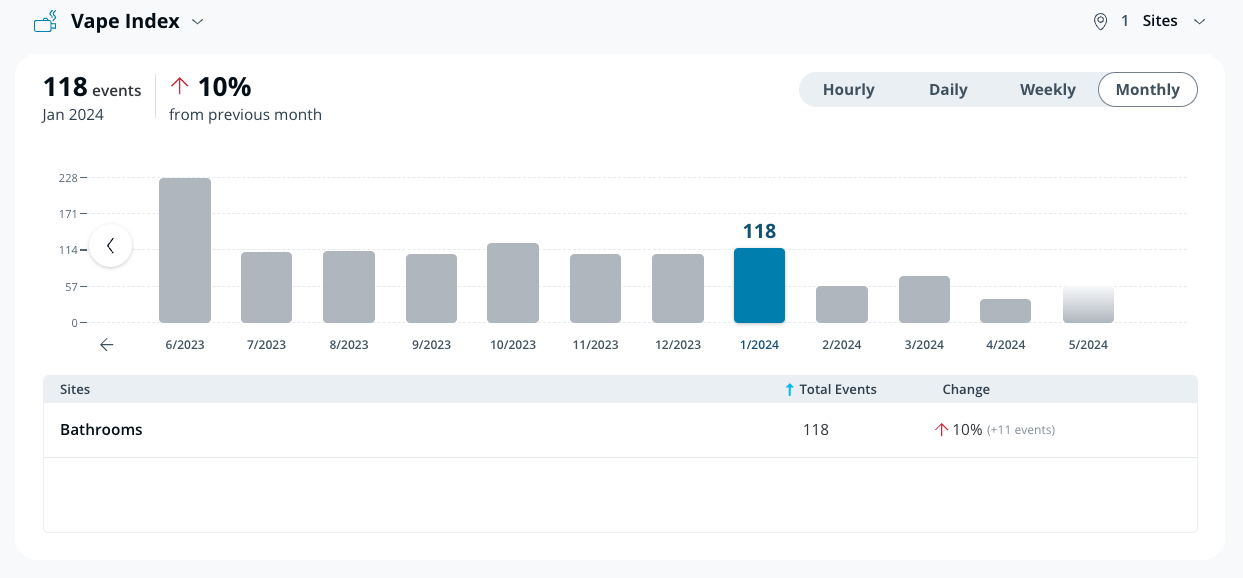Switch the view to Hourly
Image resolution: width=1243 pixels, height=578 pixels.
pyautogui.click(x=848, y=89)
